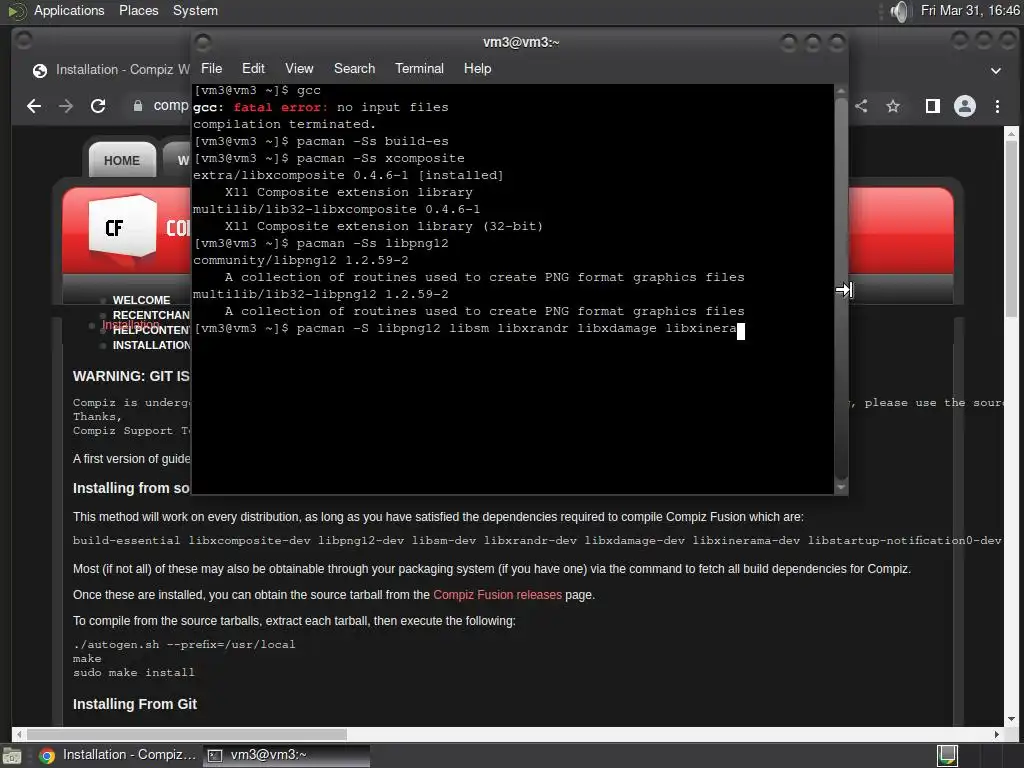Click the padlock site info icon
1024x768 pixels.
pos(138,106)
